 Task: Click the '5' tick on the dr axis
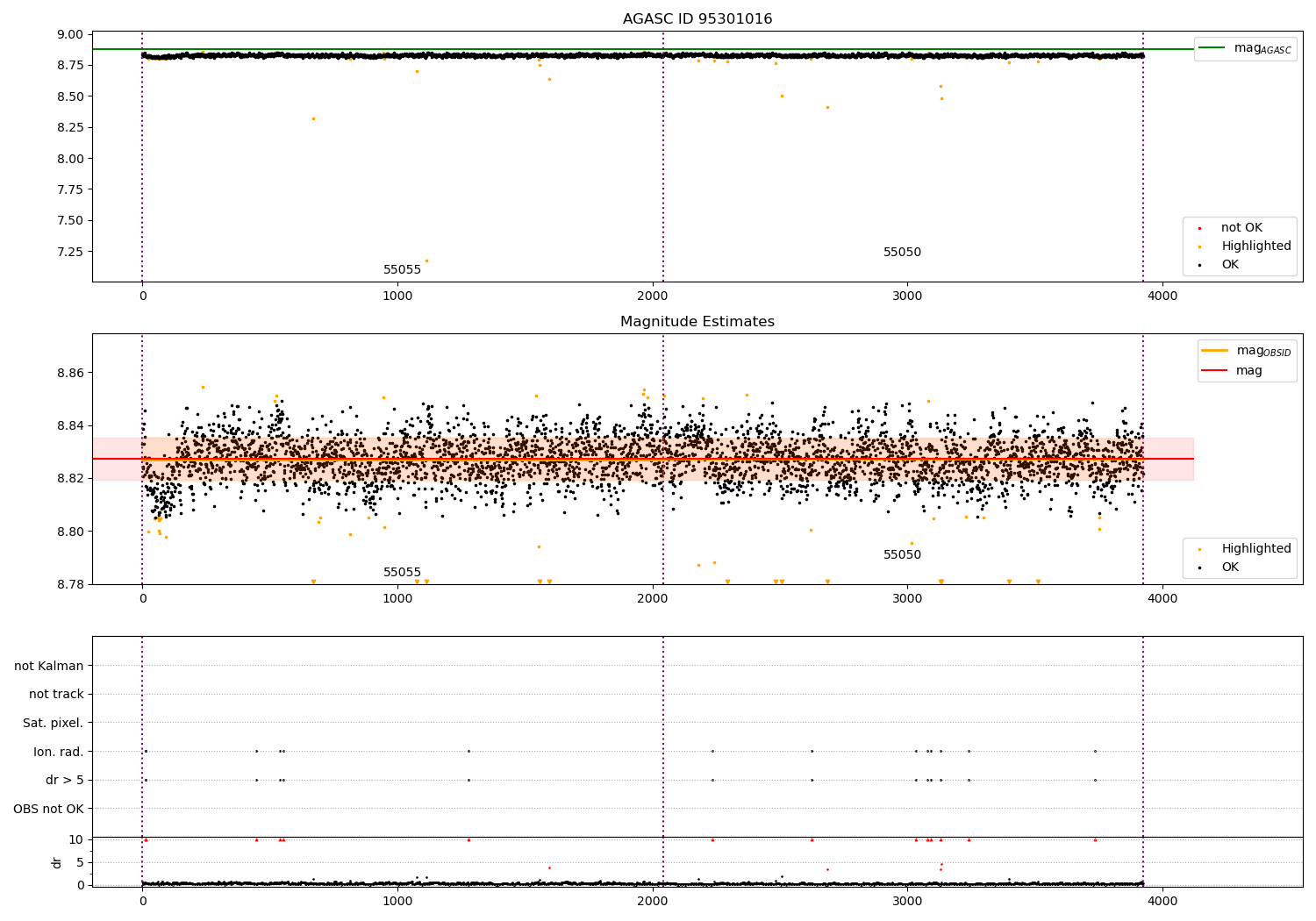pos(80,862)
